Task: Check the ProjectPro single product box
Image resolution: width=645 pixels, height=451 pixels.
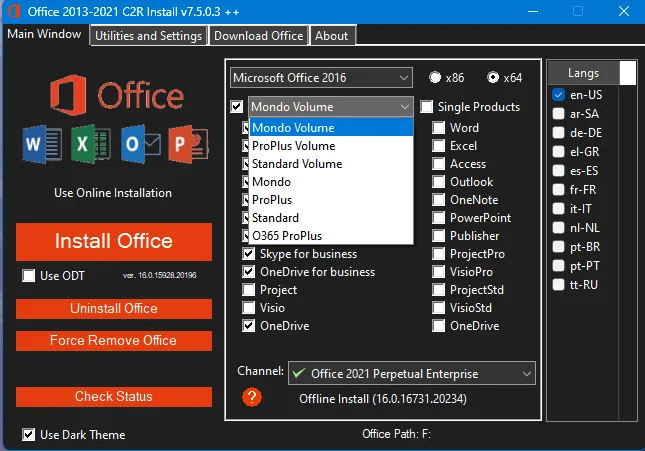Action: pos(439,254)
